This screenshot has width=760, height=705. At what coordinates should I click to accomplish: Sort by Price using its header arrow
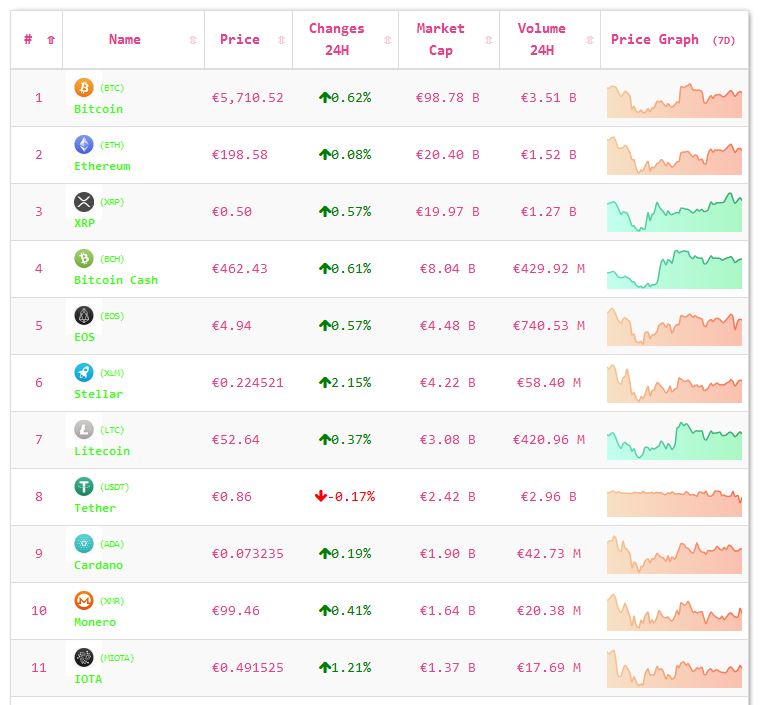pos(281,40)
